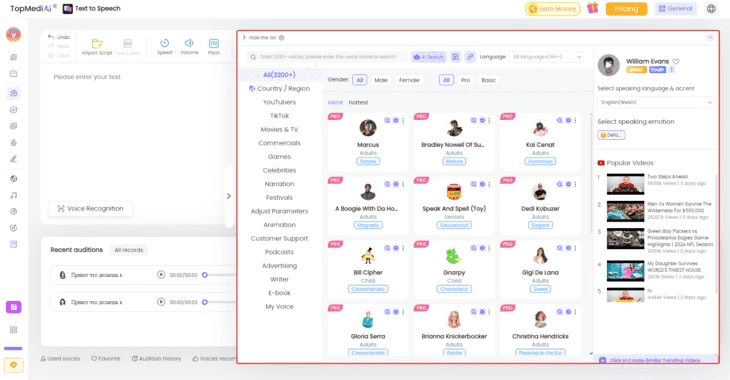Collapse the voice panel with Hide the list
The image size is (730, 380).
[x=259, y=38]
